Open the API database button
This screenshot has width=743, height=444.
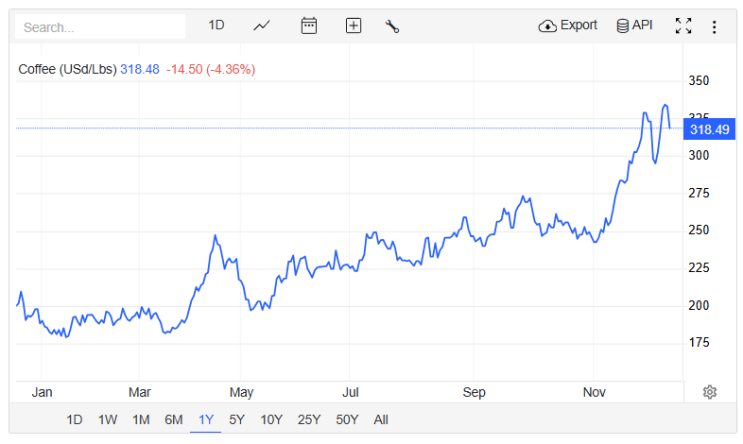click(634, 25)
